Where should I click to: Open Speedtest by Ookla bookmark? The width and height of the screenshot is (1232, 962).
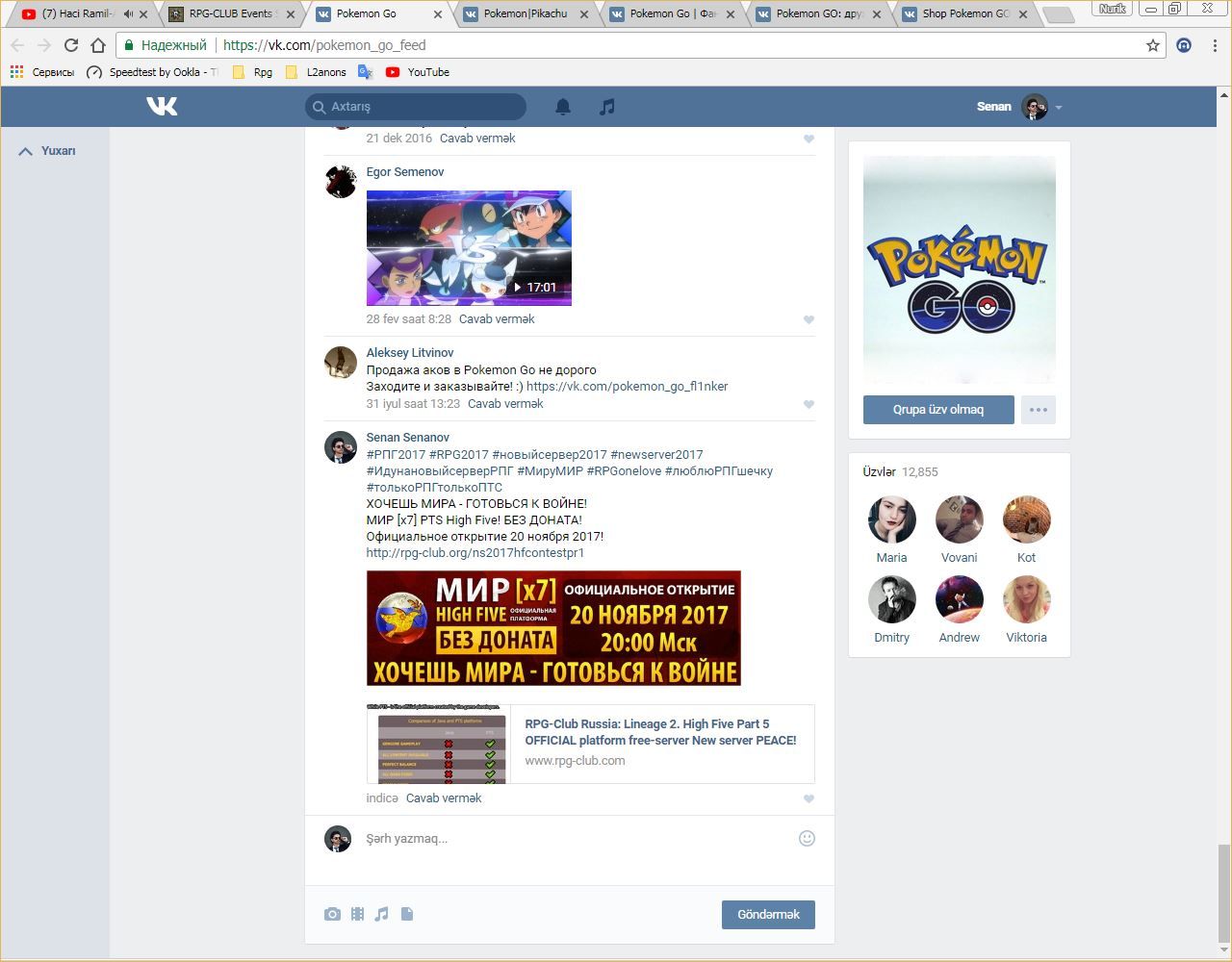pos(153,72)
